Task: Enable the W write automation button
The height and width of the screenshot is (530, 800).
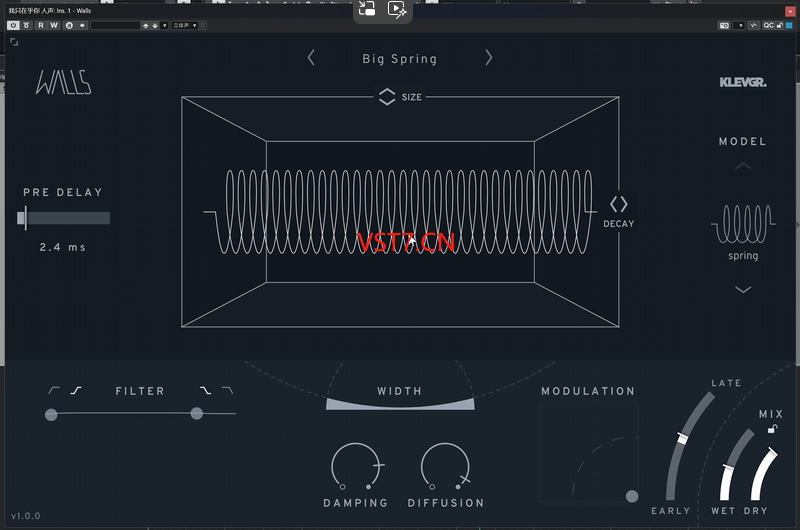Action: pyautogui.click(x=54, y=25)
